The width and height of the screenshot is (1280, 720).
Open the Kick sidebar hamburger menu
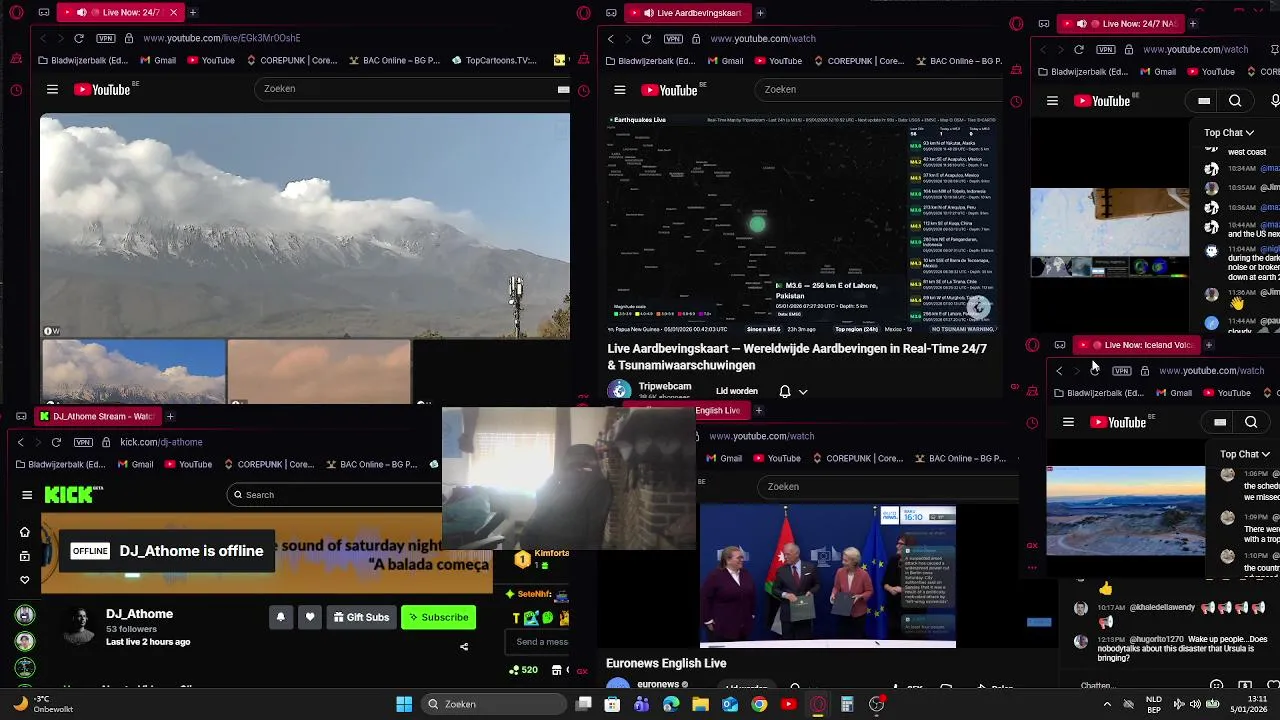coord(27,494)
